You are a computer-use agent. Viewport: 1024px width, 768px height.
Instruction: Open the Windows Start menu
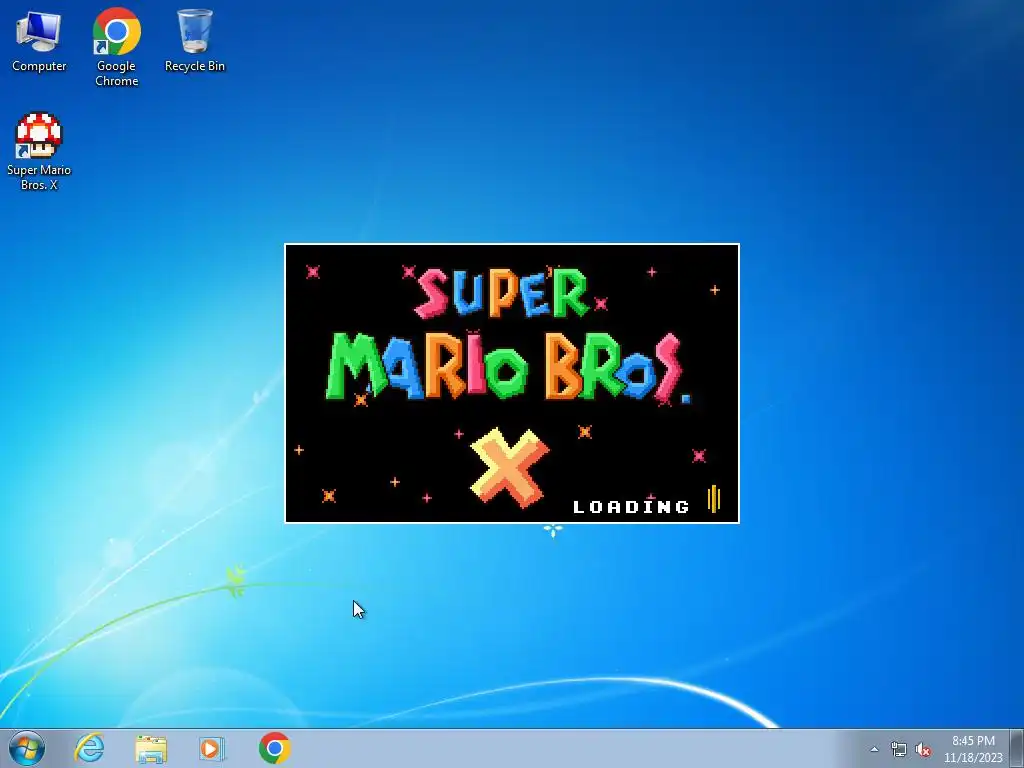click(x=27, y=748)
